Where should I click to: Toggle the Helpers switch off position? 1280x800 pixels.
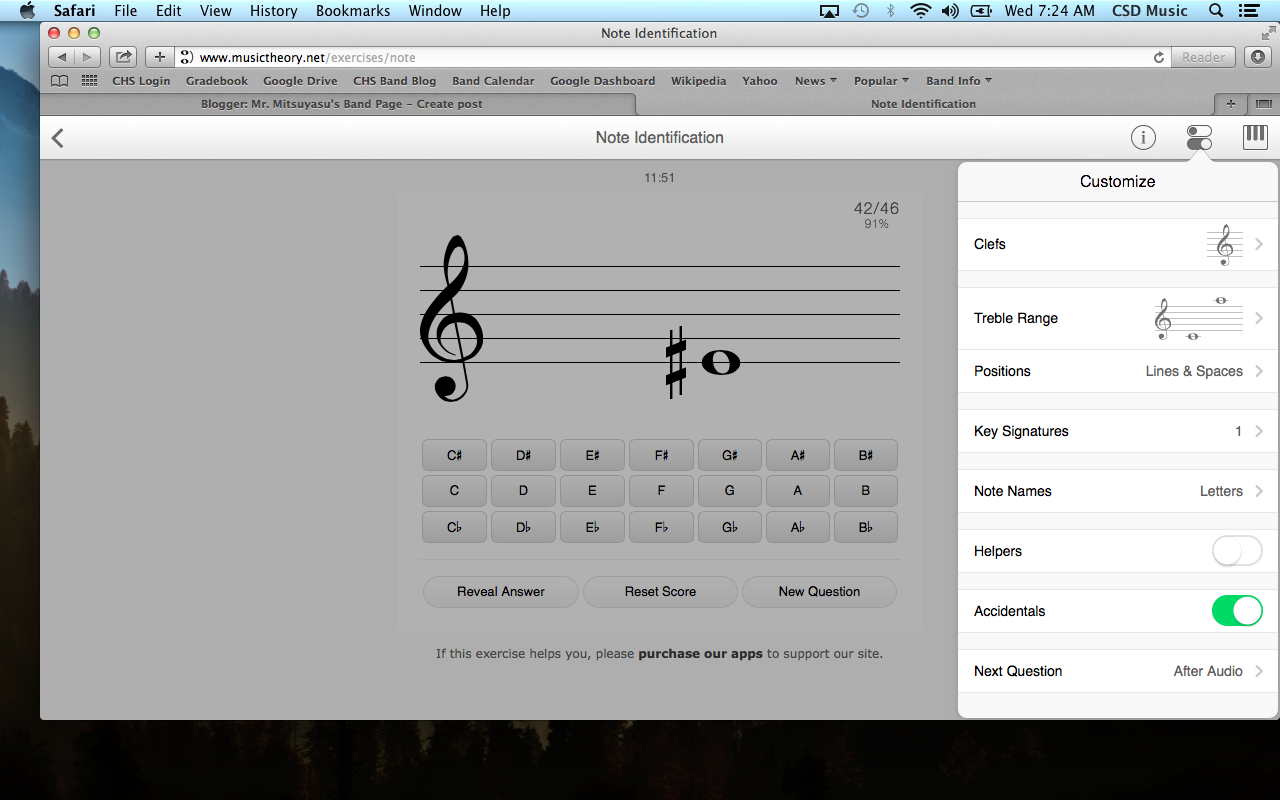[1237, 551]
